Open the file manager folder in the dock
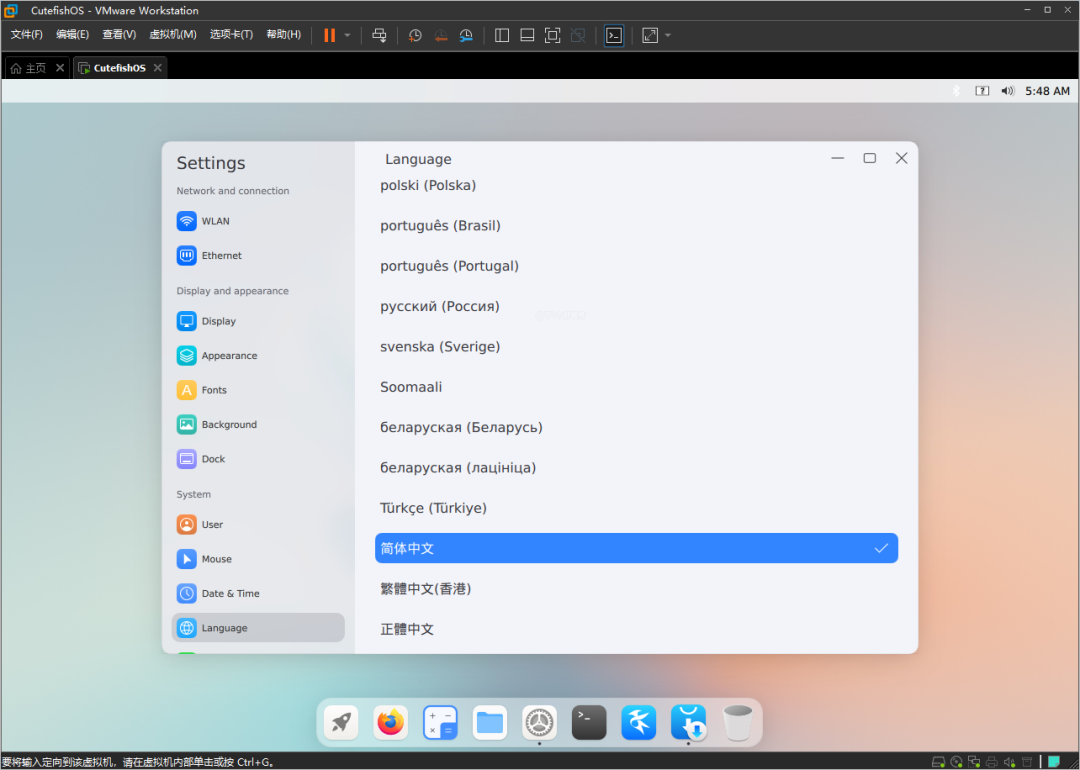 point(490,722)
